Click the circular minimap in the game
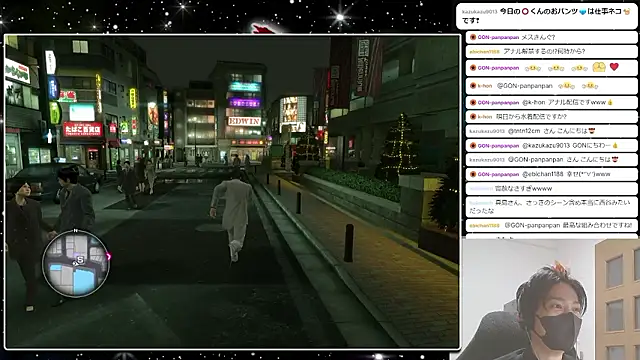640x360 pixels. 76,264
